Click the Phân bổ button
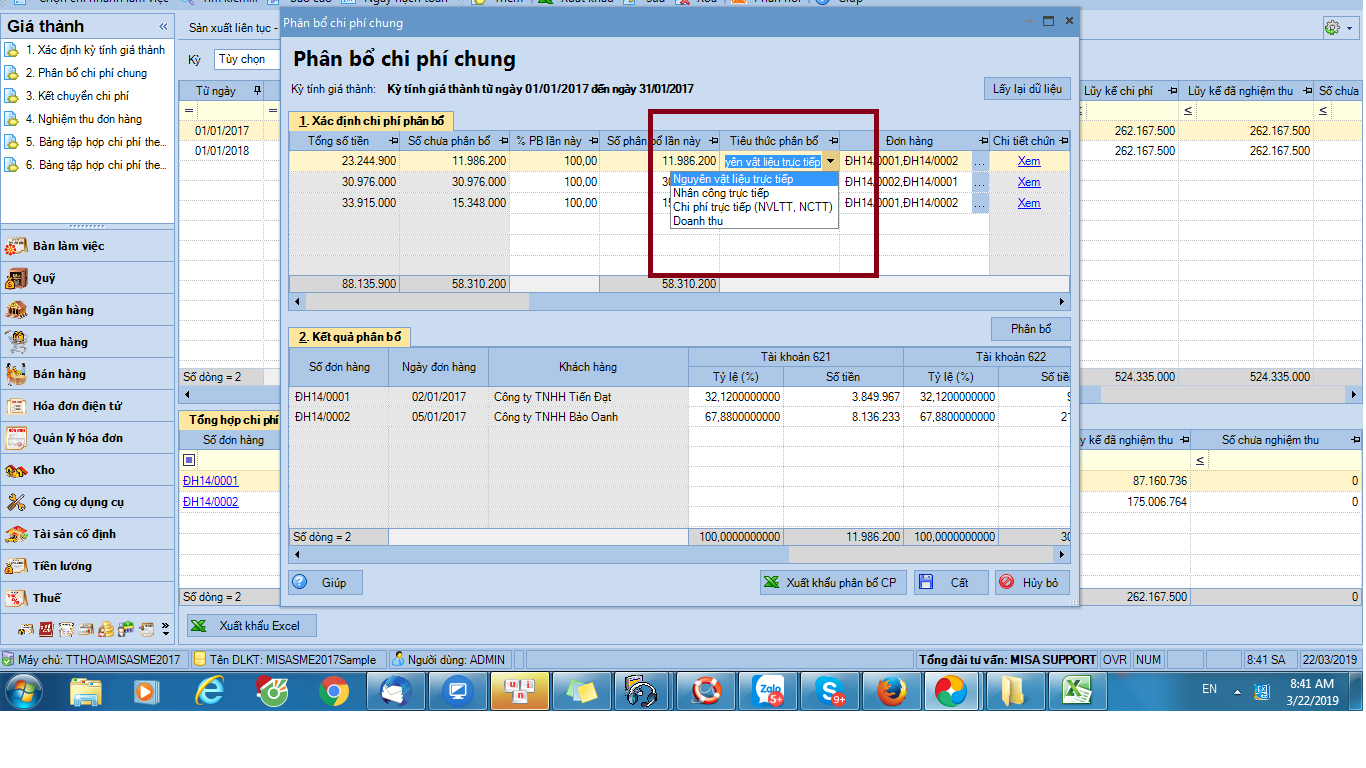The width and height of the screenshot is (1366, 768). [x=1031, y=329]
